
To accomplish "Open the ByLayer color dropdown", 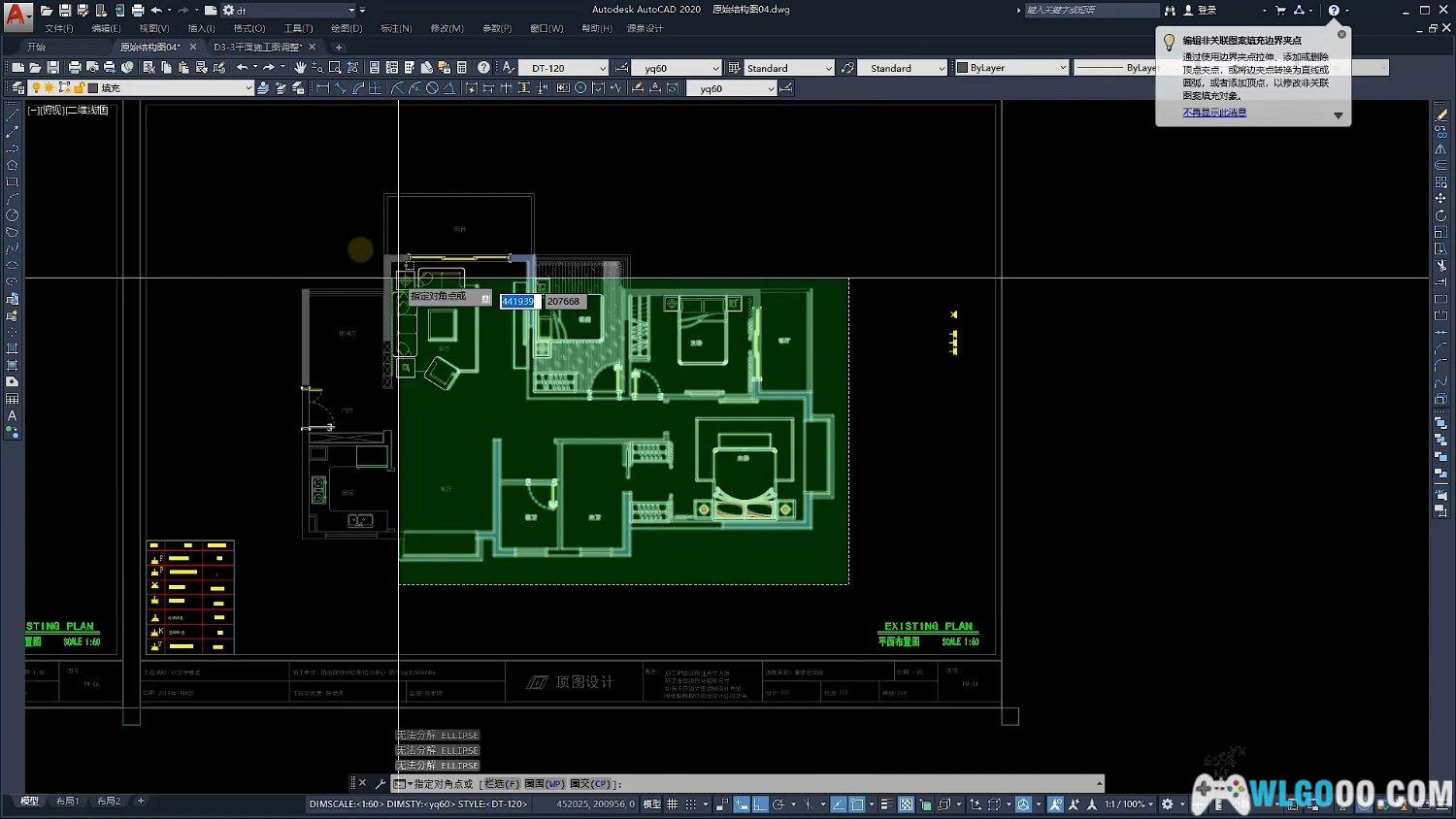I will 1062,68.
